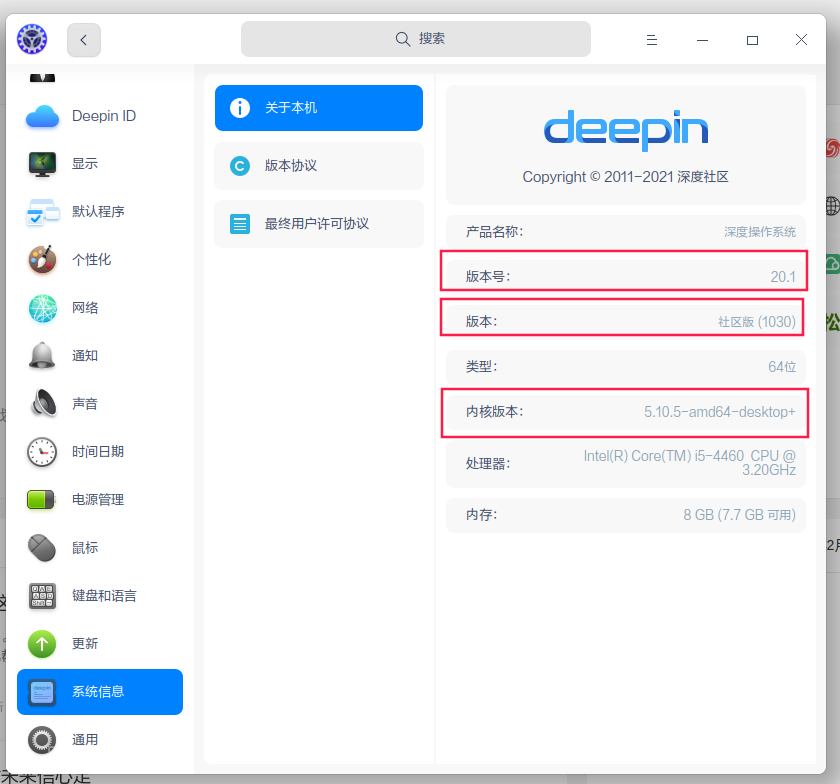Viewport: 840px width, 784px height.
Task: Maximize the Control Center window
Action: point(752,40)
